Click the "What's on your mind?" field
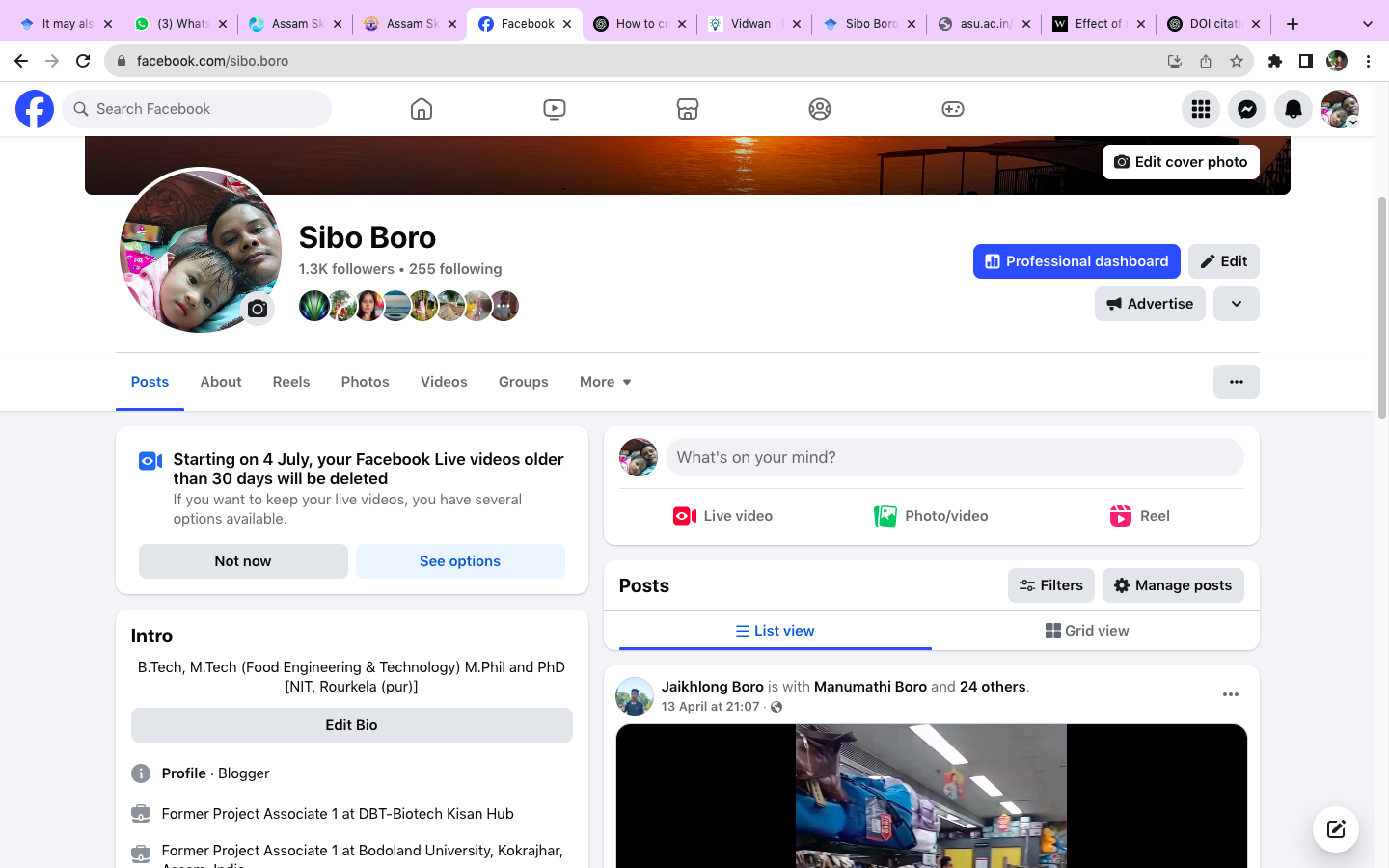The width and height of the screenshot is (1389, 868). point(953,457)
